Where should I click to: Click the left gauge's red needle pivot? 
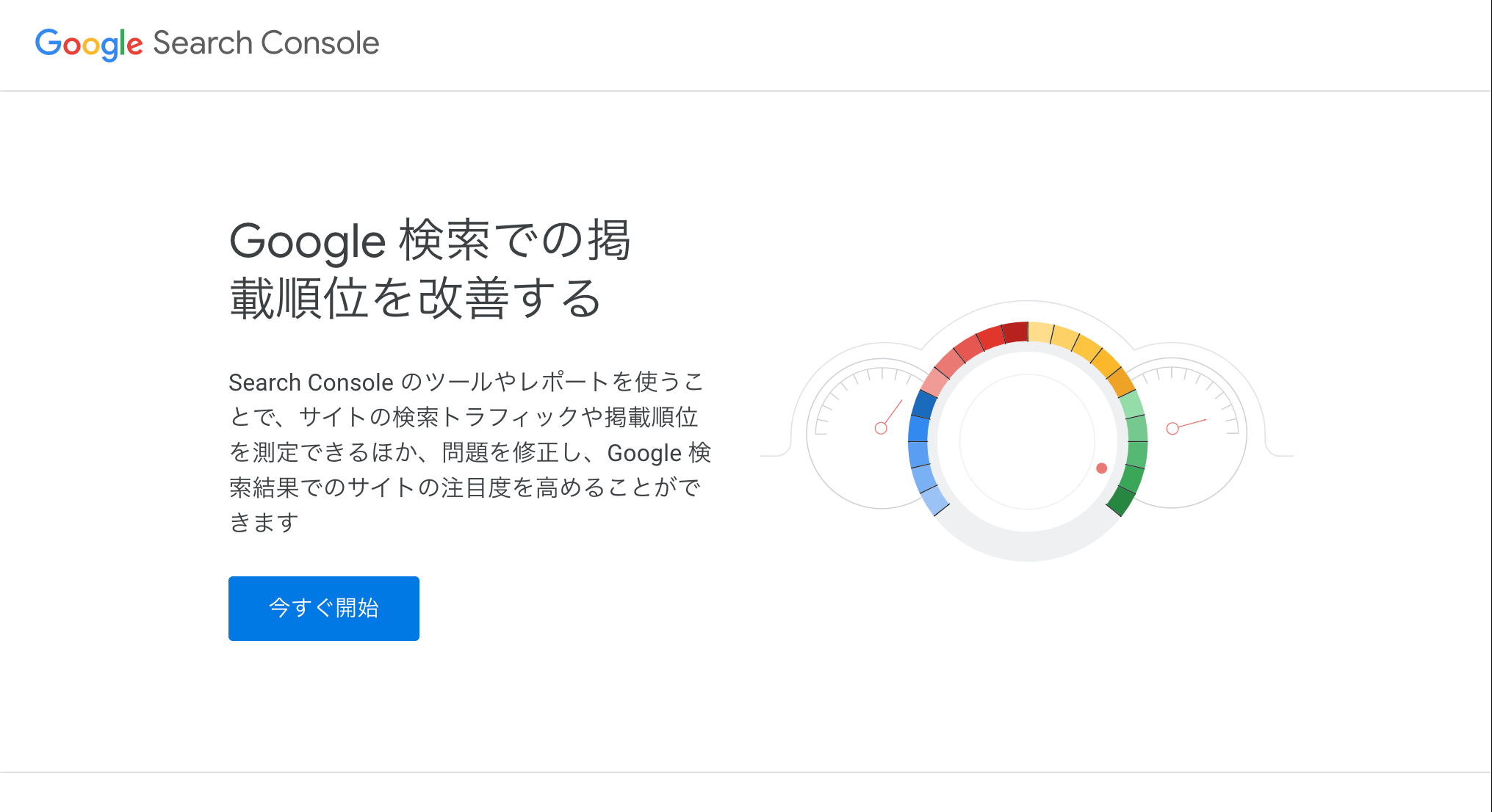[x=881, y=428]
